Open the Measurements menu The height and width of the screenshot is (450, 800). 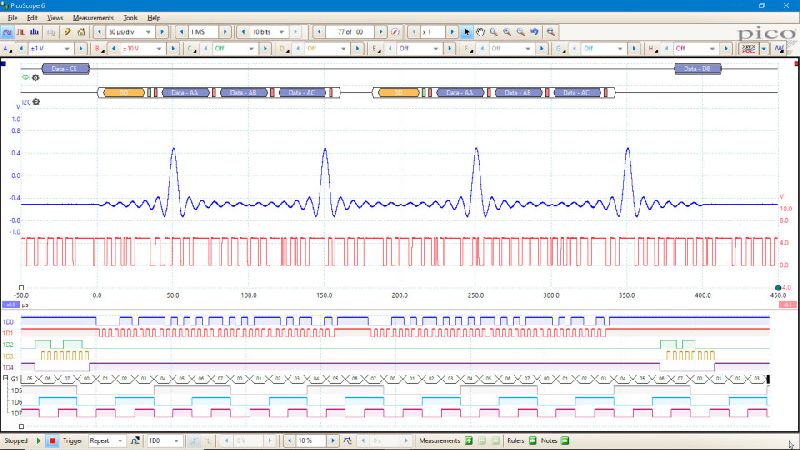coord(93,18)
